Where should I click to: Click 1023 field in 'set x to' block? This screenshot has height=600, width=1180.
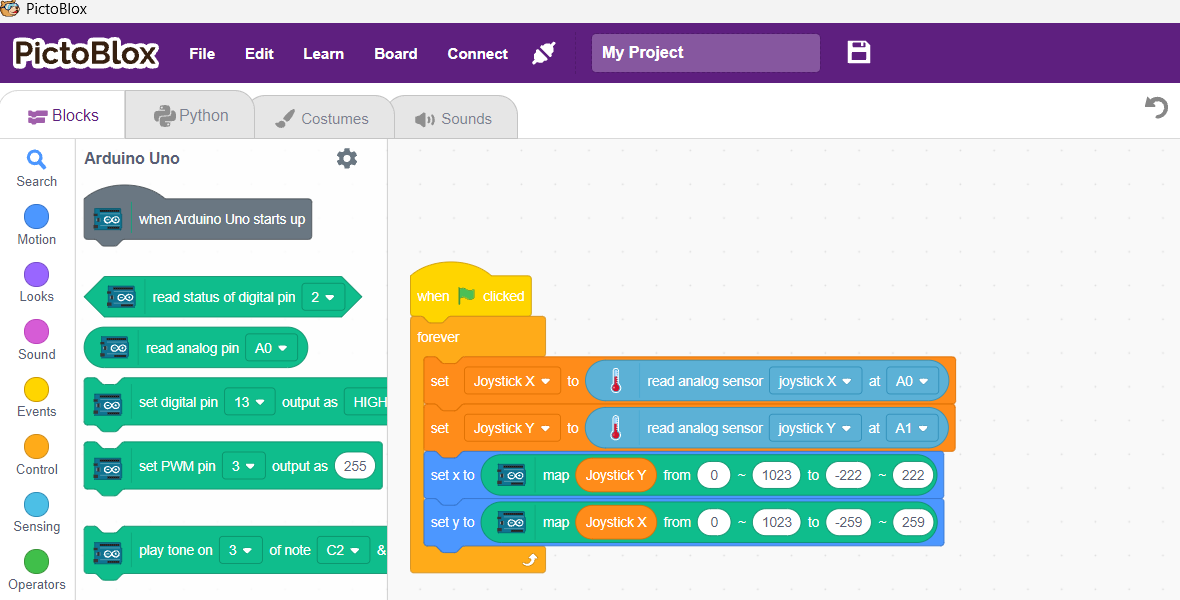point(777,475)
